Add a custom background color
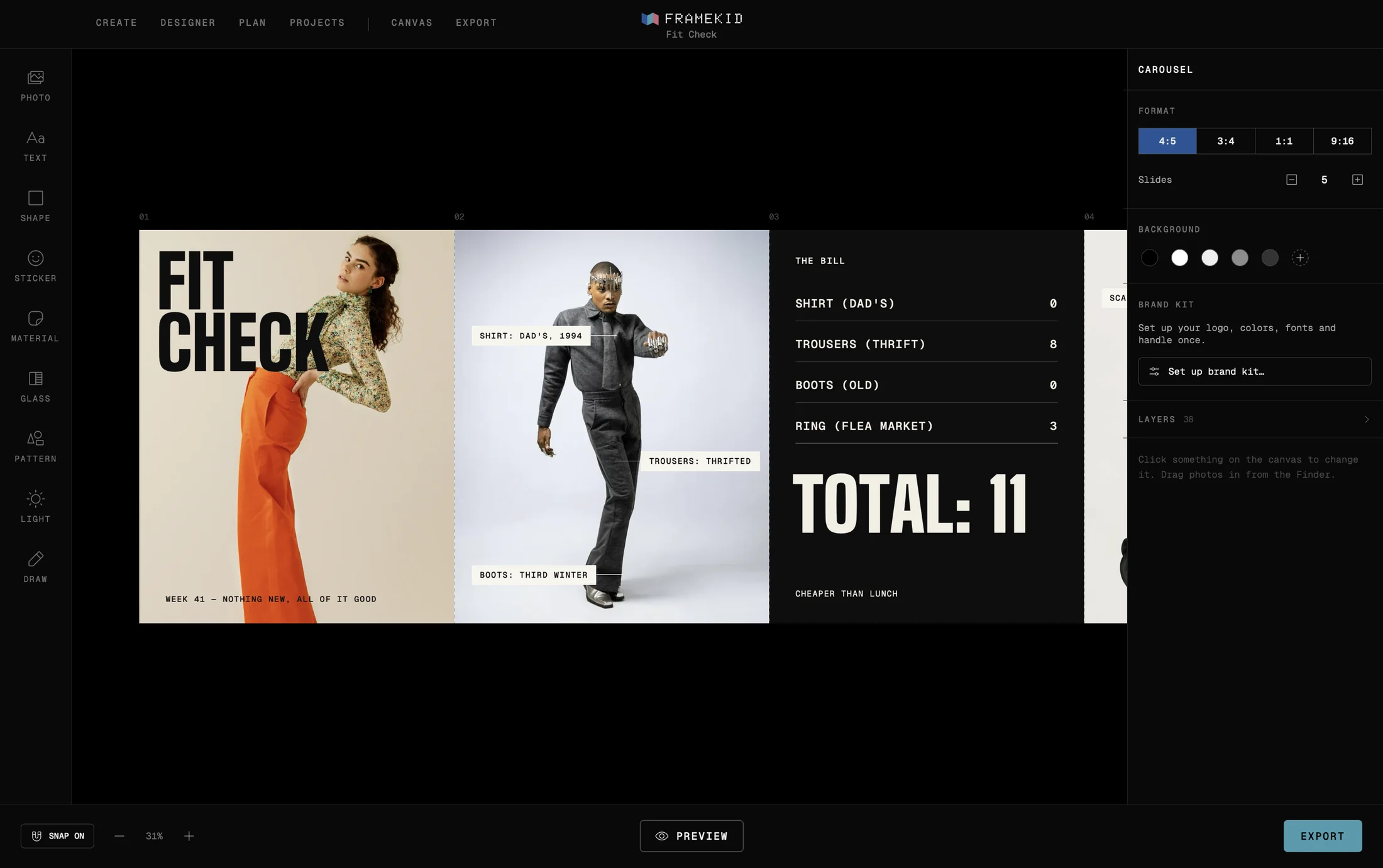 click(x=1300, y=258)
